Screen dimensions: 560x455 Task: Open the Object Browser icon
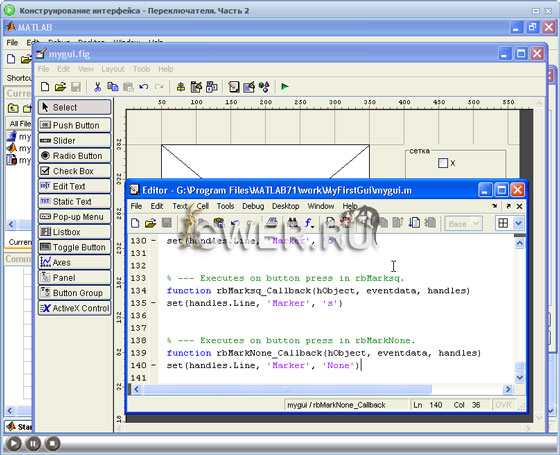pos(264,86)
